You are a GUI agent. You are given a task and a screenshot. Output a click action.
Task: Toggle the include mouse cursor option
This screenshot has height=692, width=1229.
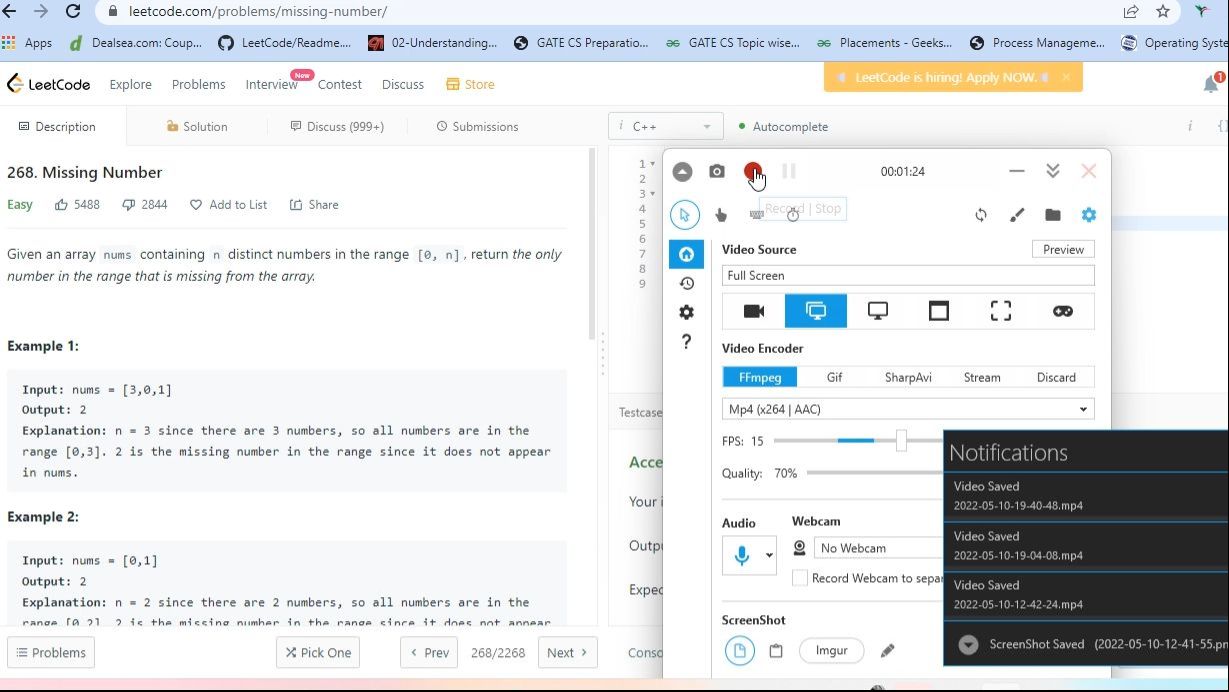coord(685,215)
